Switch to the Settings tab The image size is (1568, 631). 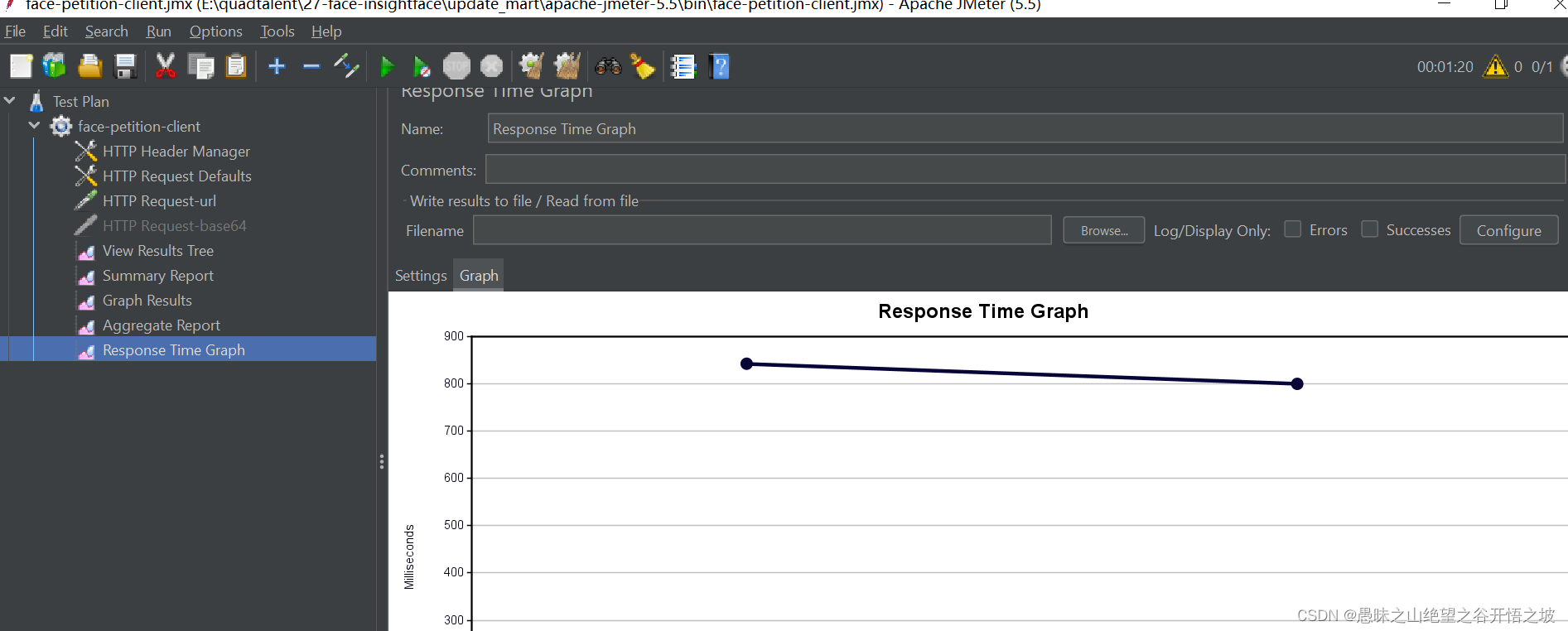pyautogui.click(x=421, y=276)
